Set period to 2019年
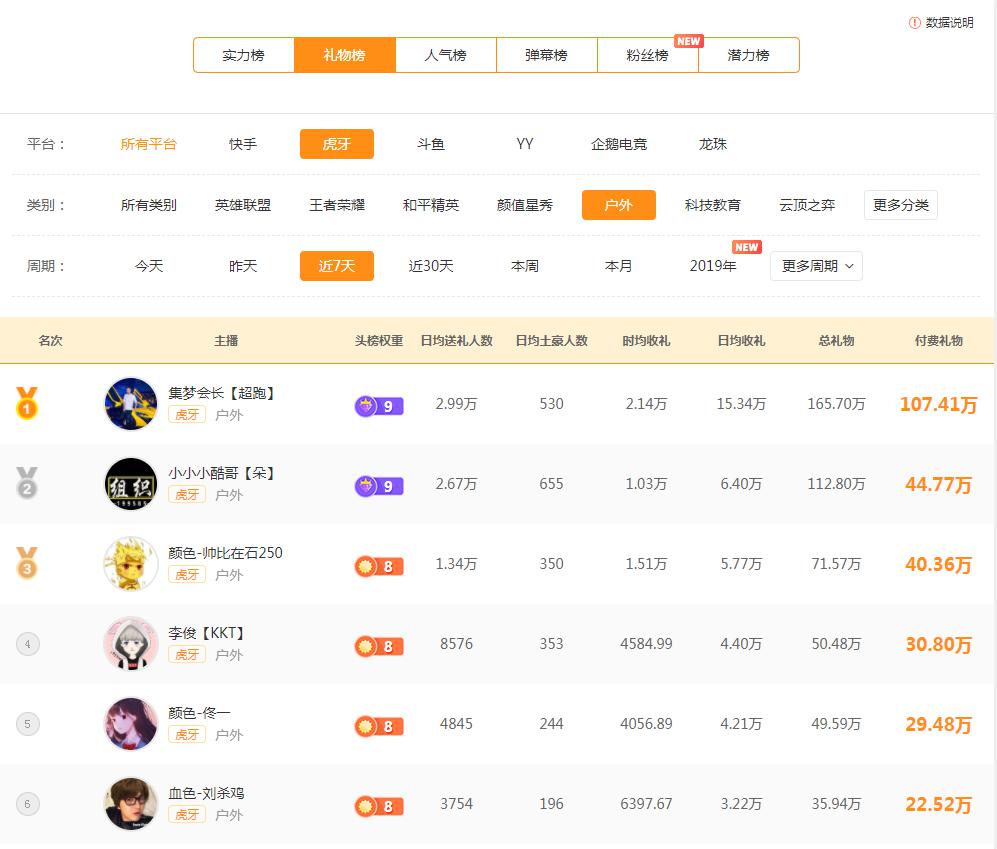Image resolution: width=997 pixels, height=849 pixels. tap(713, 266)
